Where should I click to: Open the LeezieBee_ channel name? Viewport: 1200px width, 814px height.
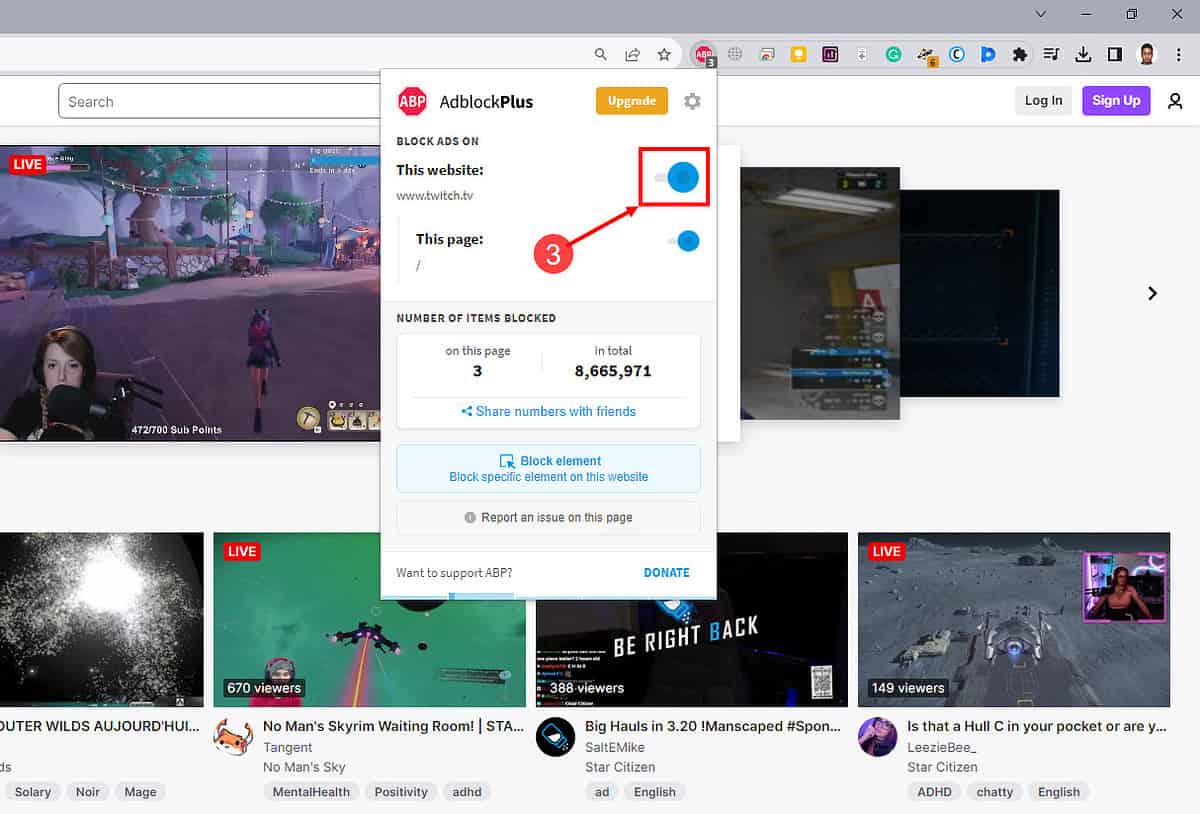pos(942,747)
